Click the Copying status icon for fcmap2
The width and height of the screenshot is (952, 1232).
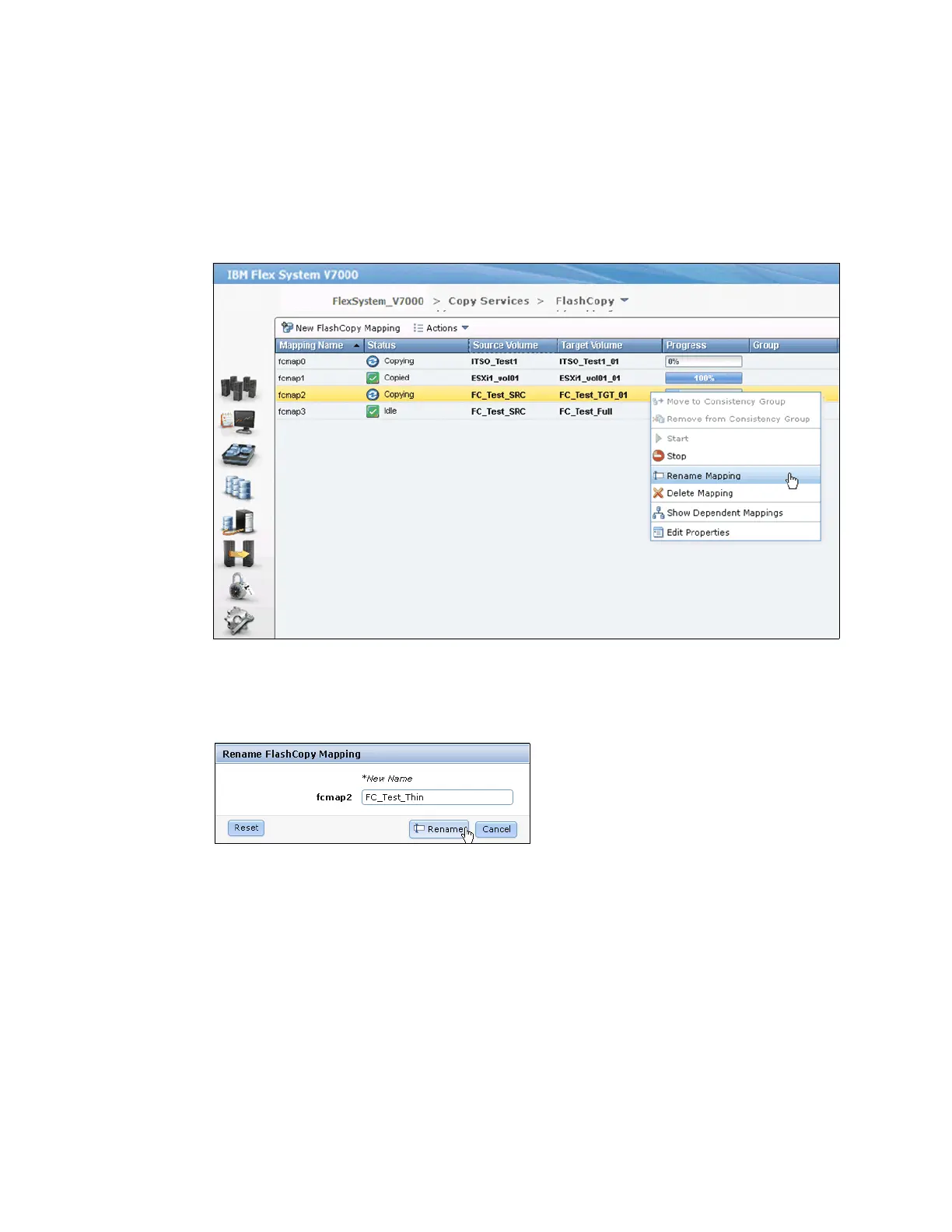[373, 395]
